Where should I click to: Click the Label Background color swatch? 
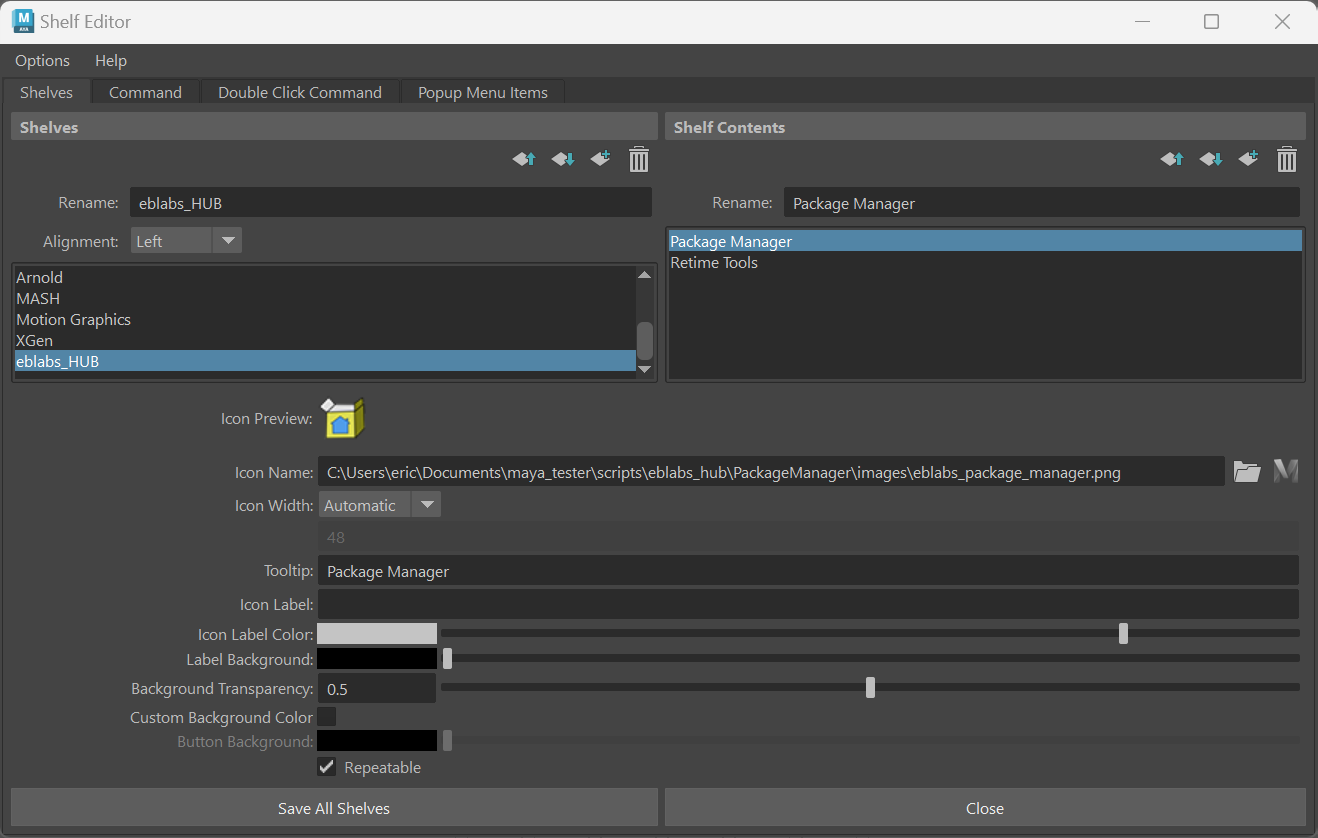pos(377,659)
